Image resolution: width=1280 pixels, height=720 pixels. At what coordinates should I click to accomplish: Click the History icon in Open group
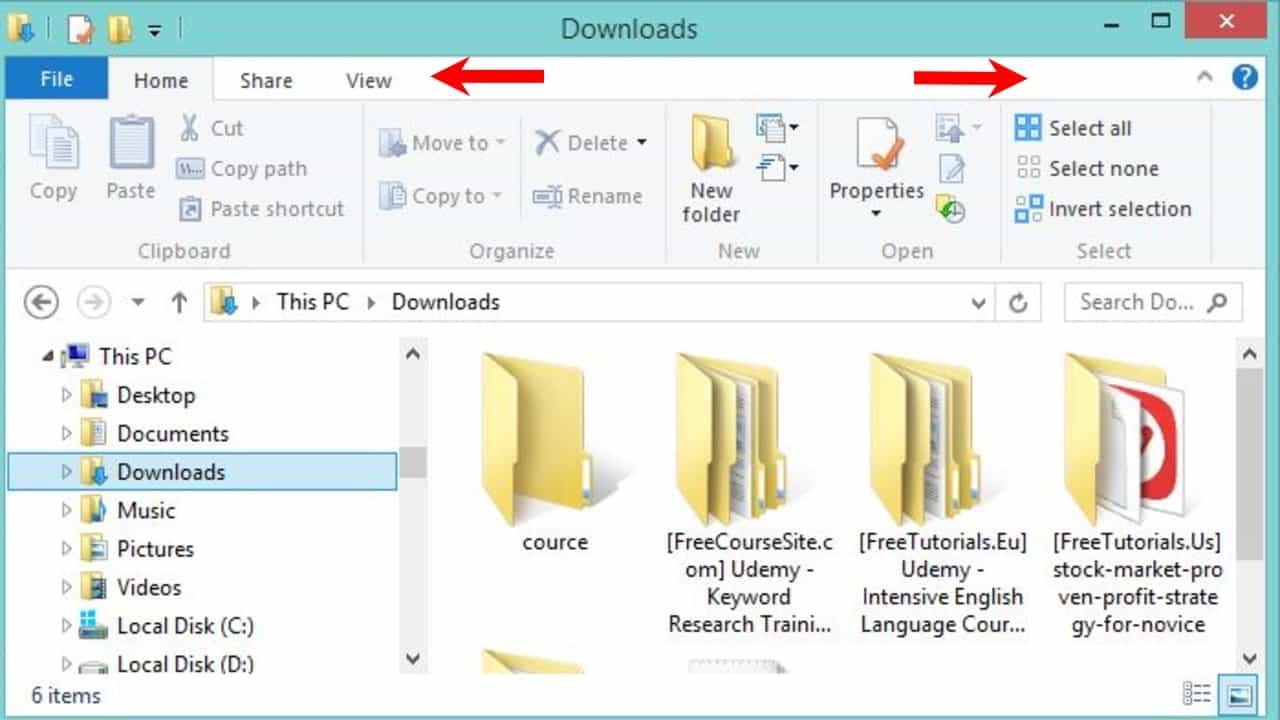[950, 209]
